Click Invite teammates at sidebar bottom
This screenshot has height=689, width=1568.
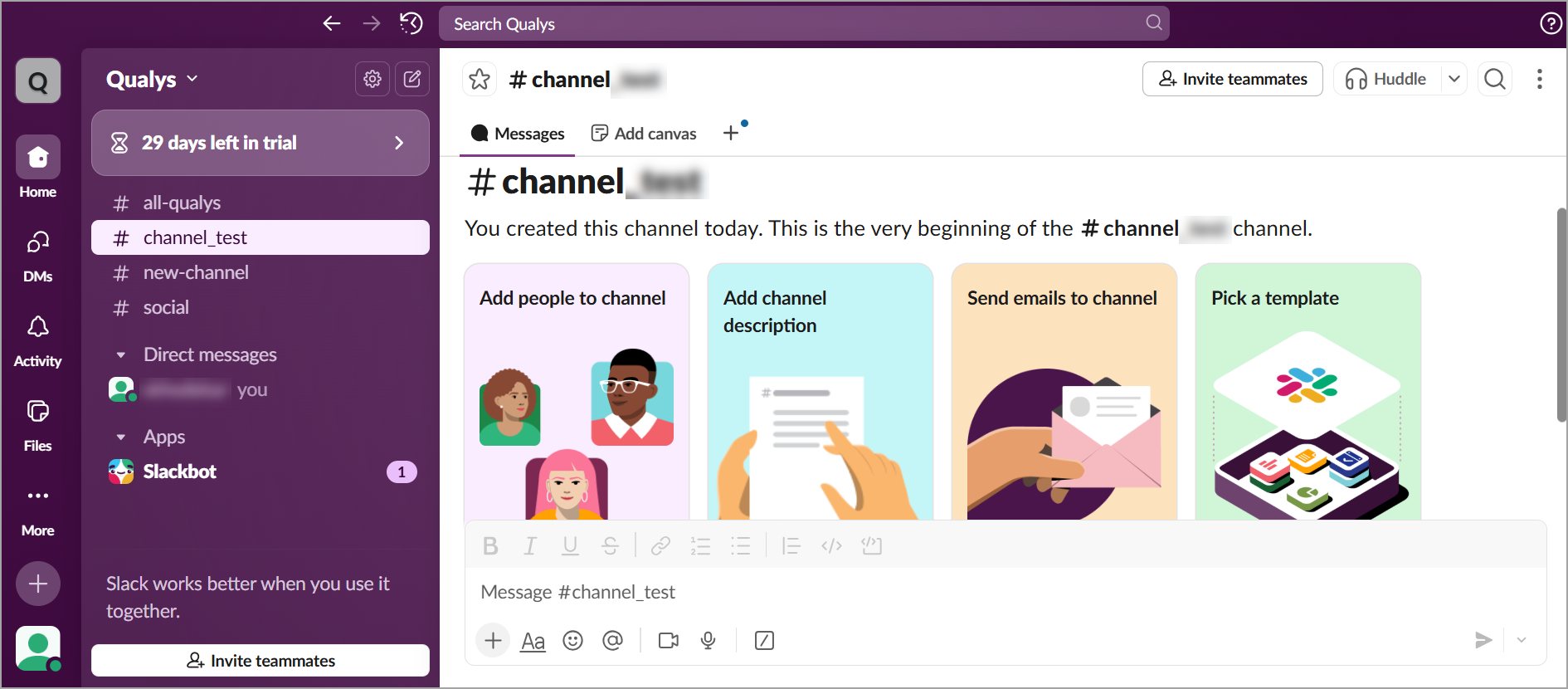261,660
